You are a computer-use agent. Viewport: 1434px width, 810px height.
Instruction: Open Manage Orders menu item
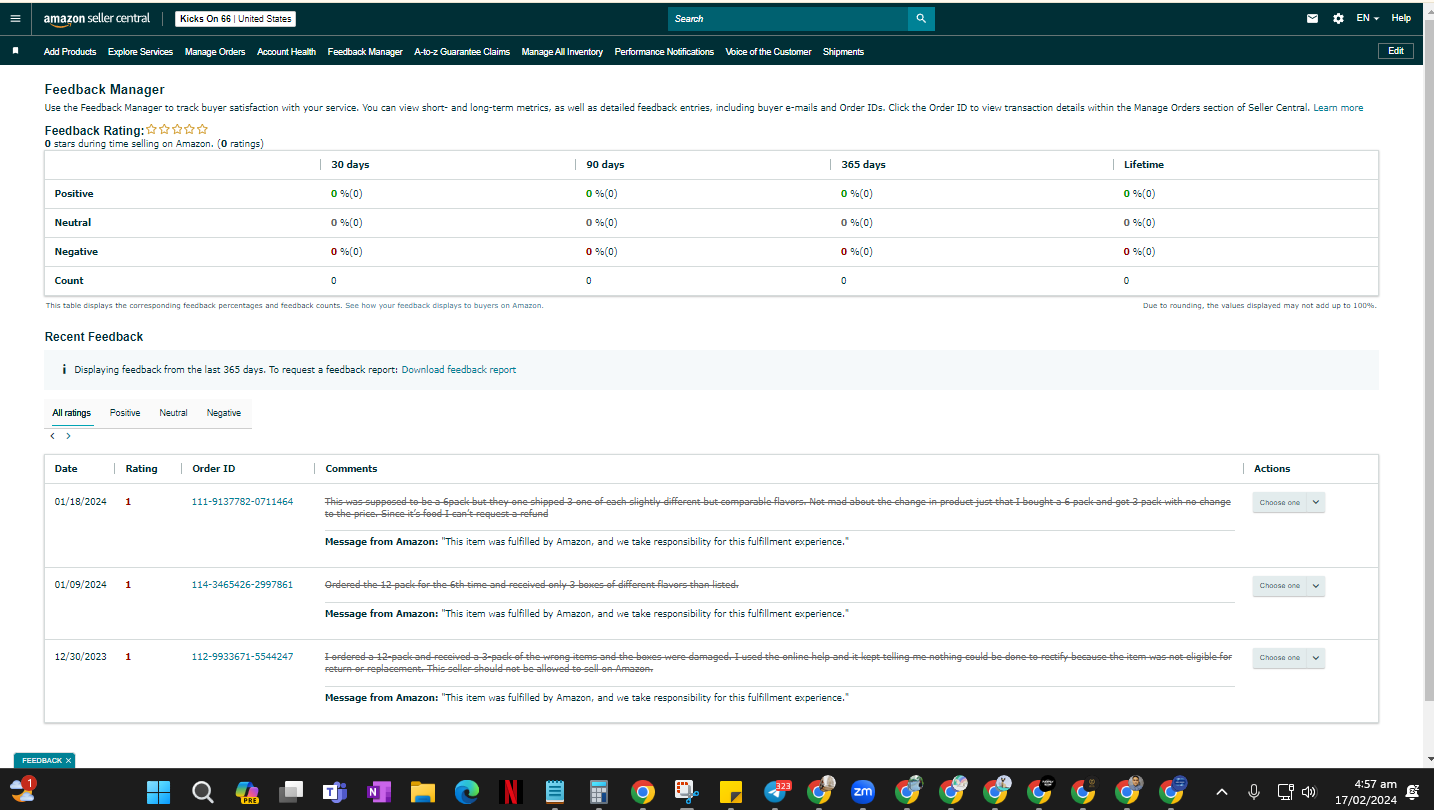pyautogui.click(x=215, y=52)
